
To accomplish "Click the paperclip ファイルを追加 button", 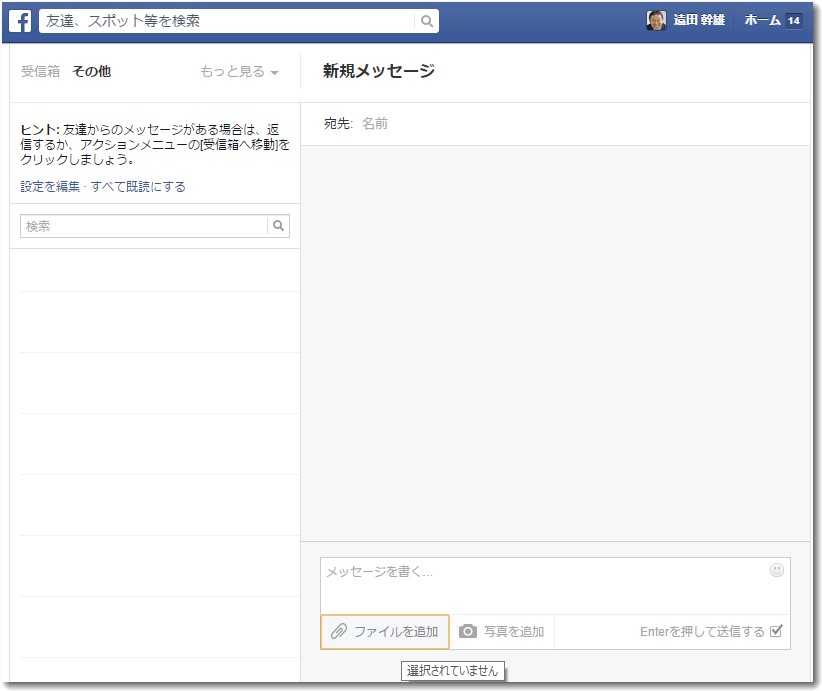I will coord(385,632).
